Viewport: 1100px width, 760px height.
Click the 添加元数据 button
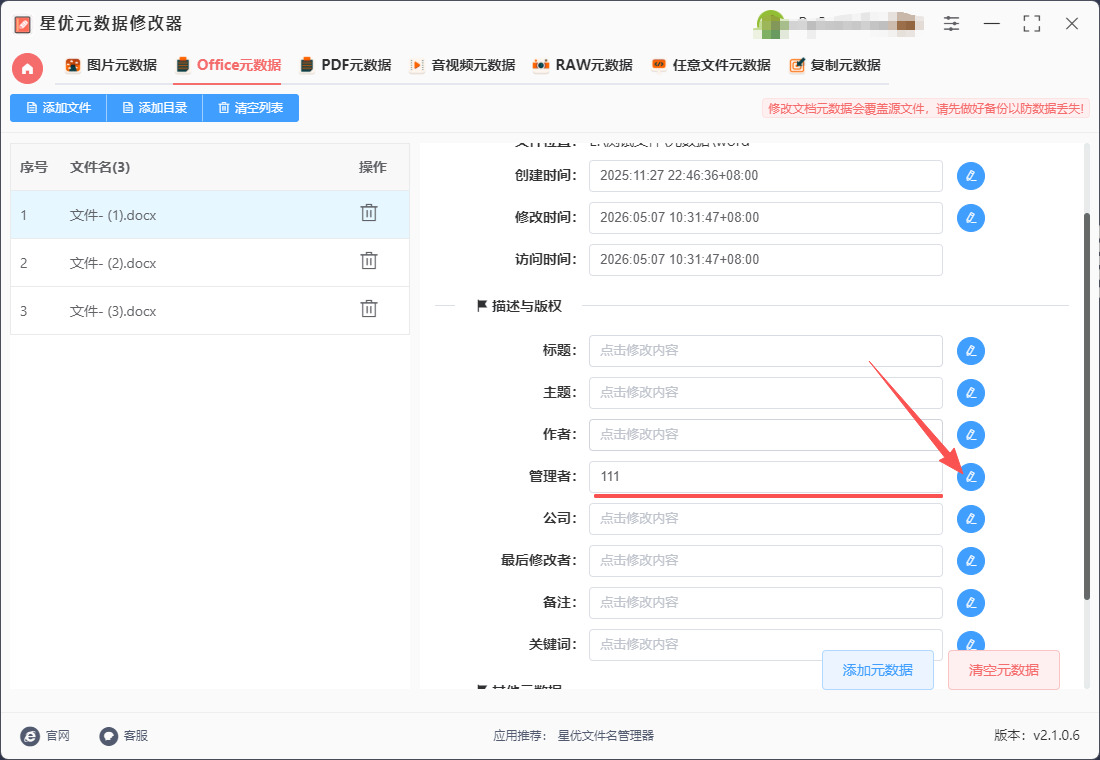[878, 670]
